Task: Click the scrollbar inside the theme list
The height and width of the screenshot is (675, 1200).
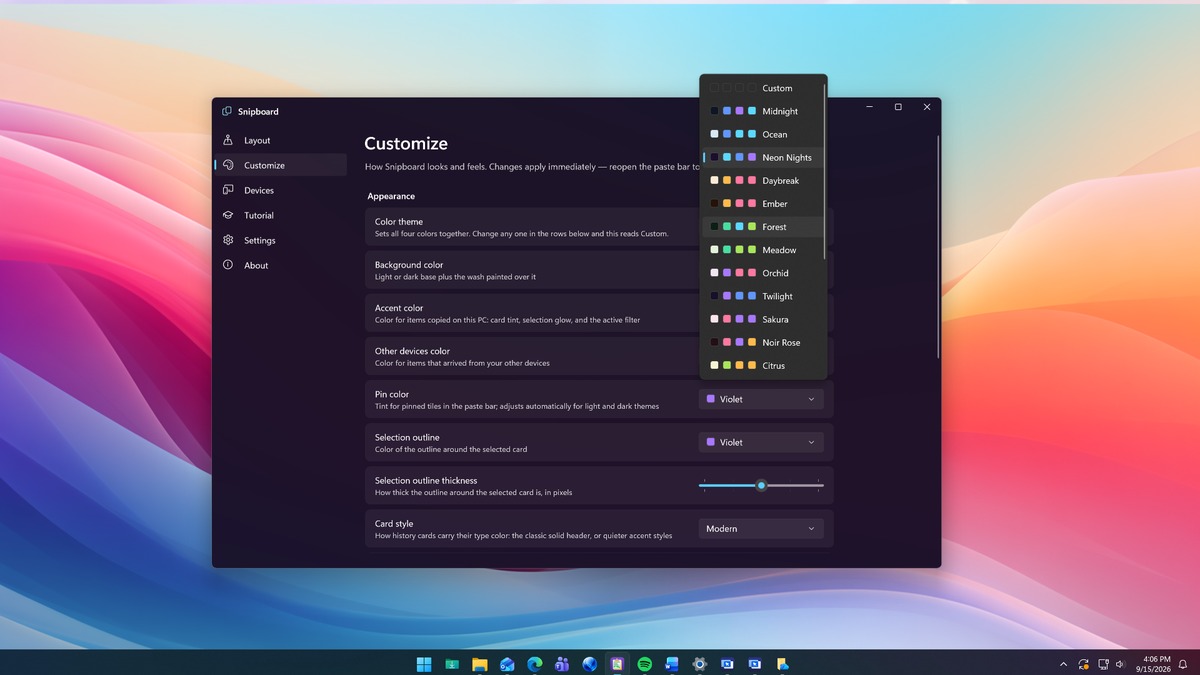Action: pos(825,170)
